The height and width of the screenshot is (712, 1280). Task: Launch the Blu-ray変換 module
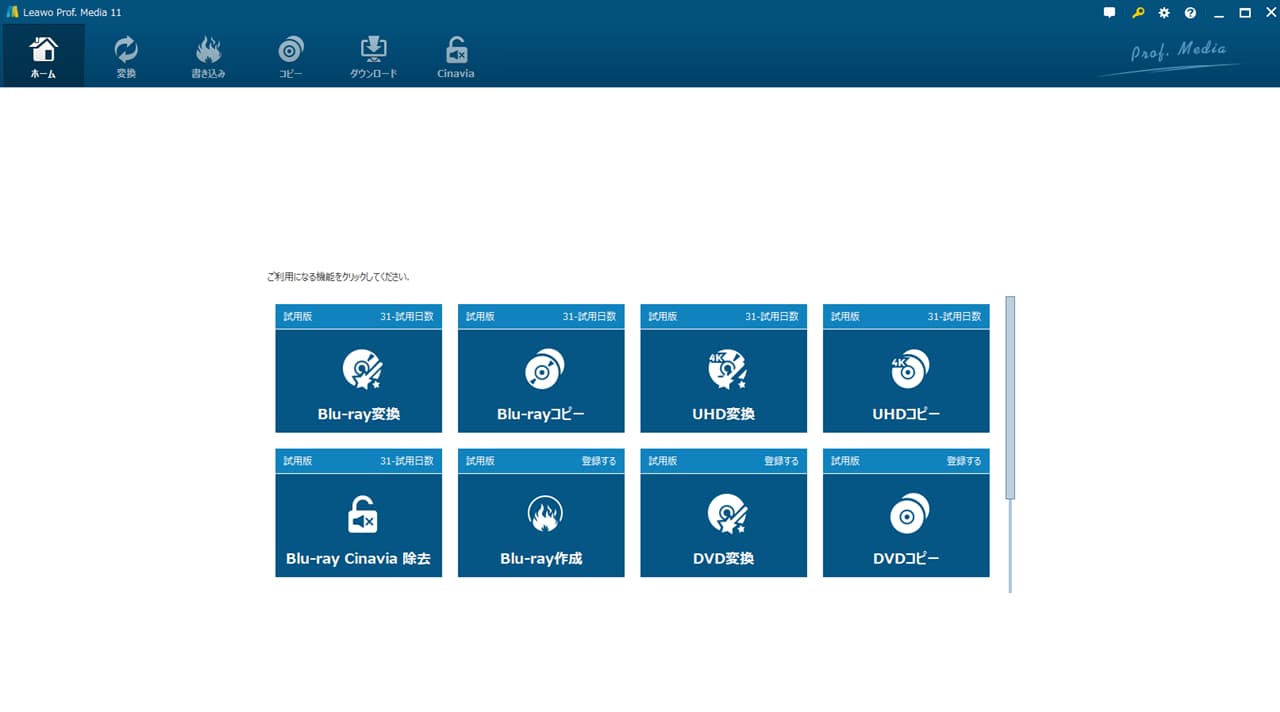[359, 368]
